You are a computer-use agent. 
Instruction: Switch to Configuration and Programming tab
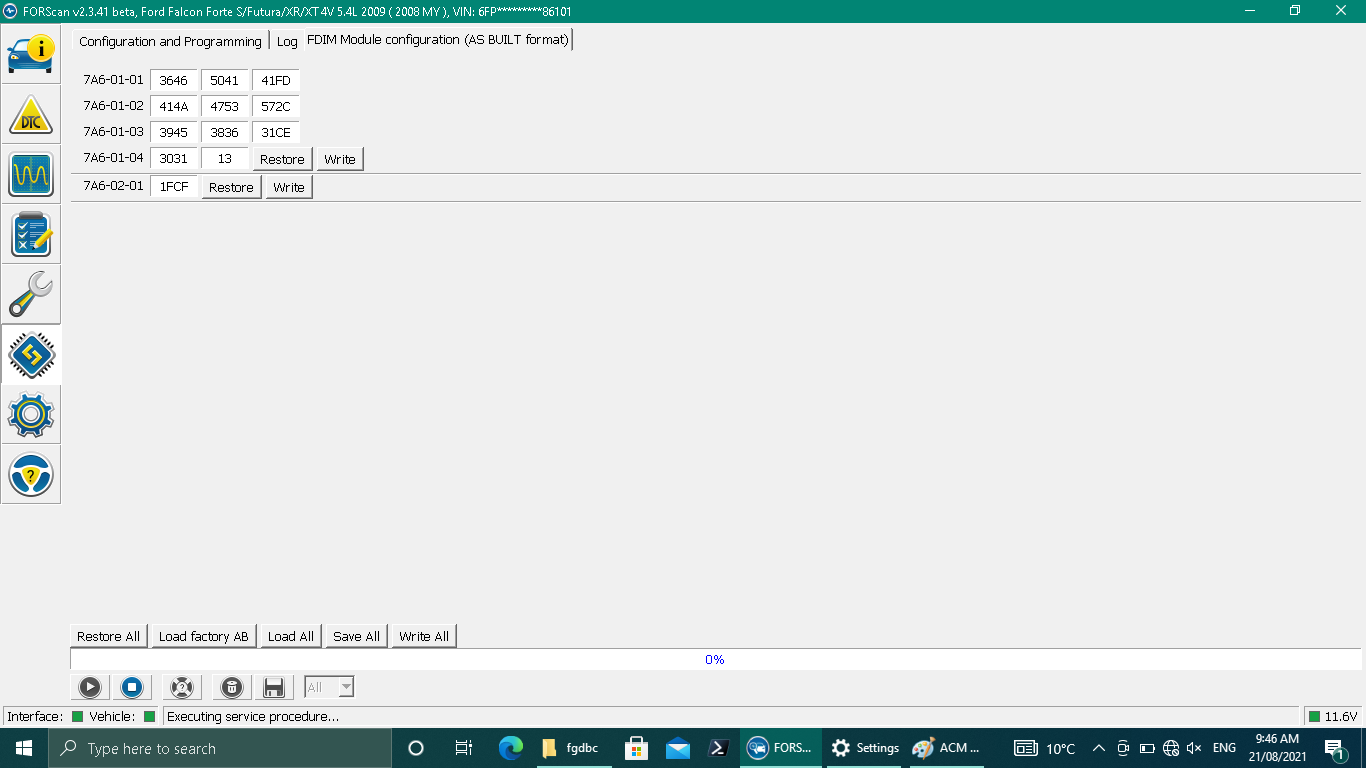click(170, 41)
